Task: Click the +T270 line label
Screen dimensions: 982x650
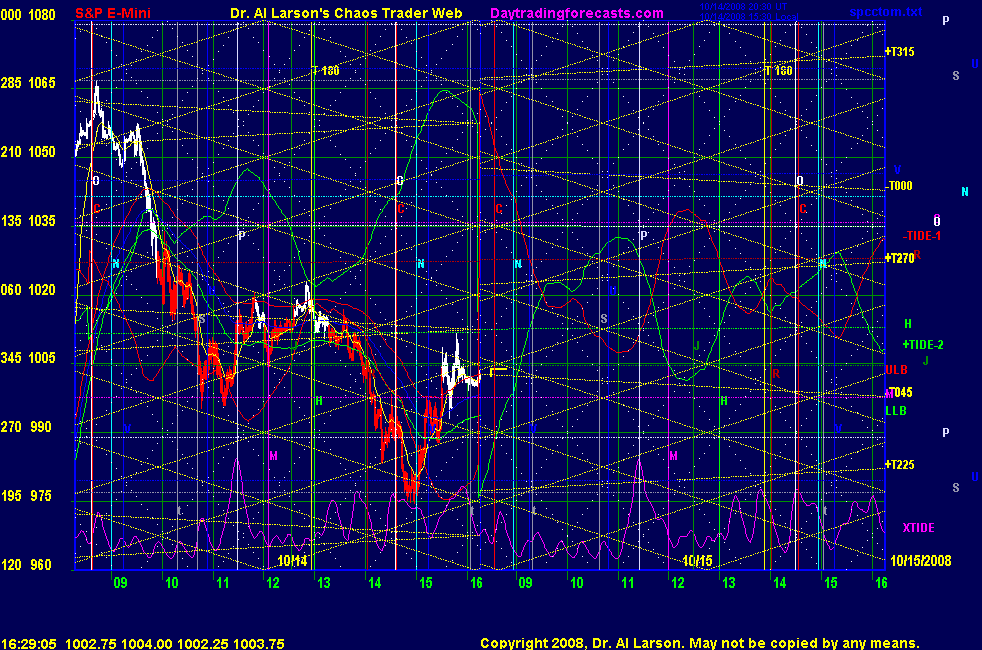Action: click(900, 259)
